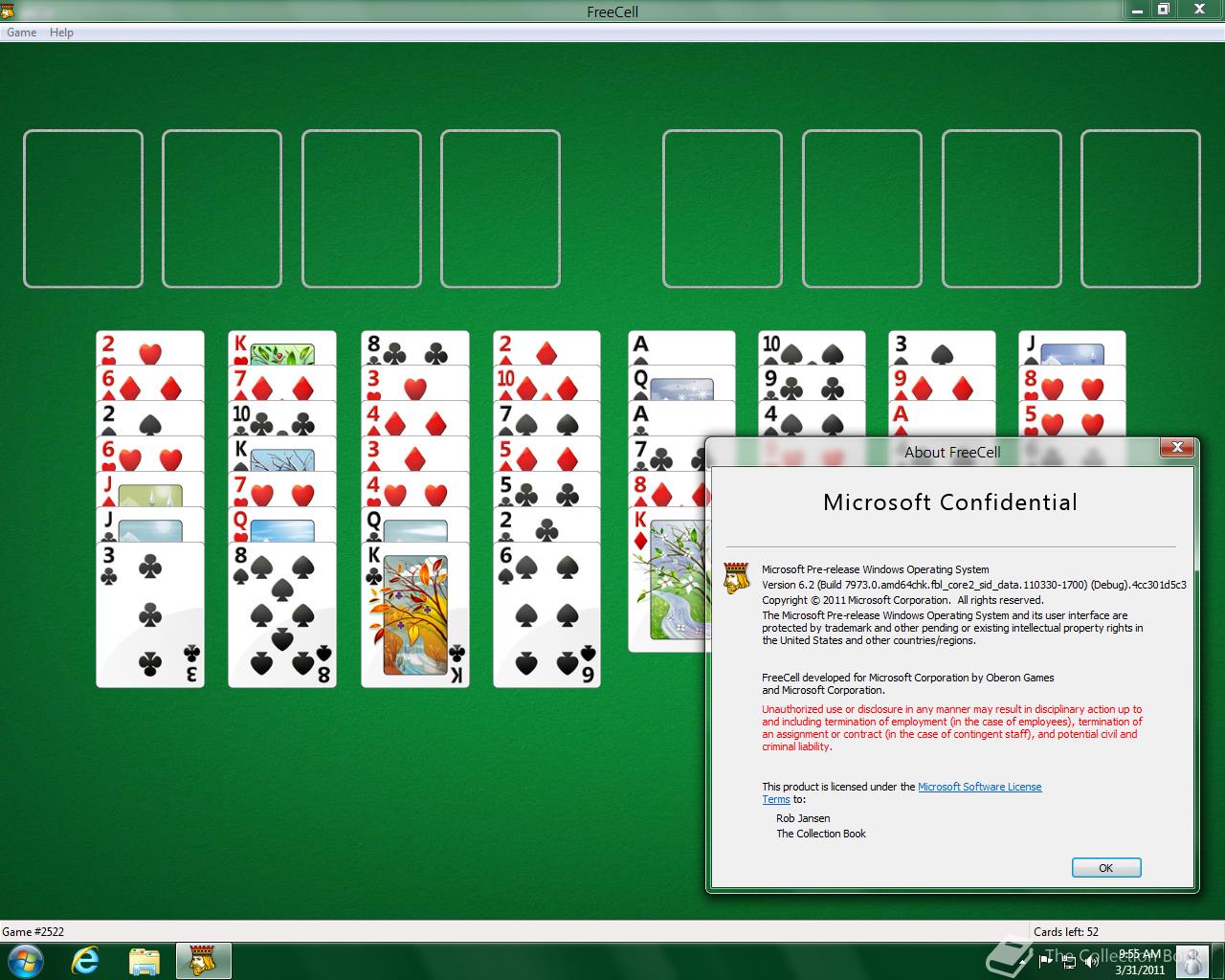Image resolution: width=1225 pixels, height=980 pixels.
Task: Click the 10 of clubs card
Action: click(x=282, y=419)
